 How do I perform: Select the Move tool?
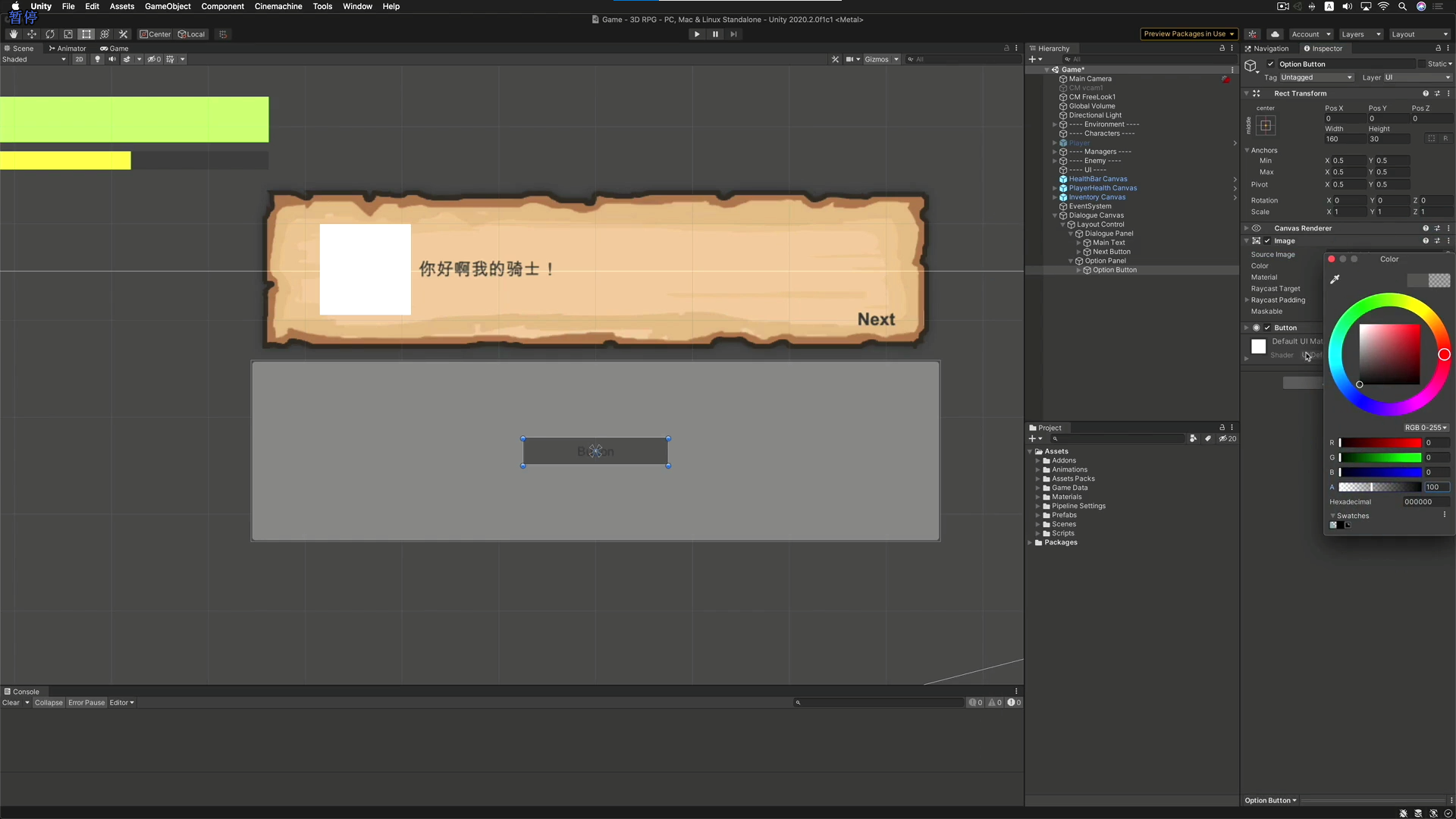(x=32, y=34)
